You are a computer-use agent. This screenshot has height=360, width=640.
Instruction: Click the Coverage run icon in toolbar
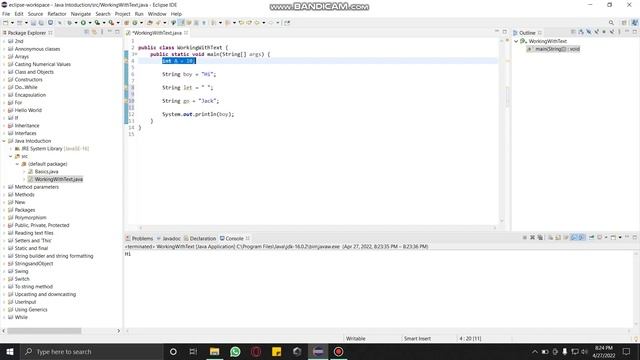tap(97, 23)
